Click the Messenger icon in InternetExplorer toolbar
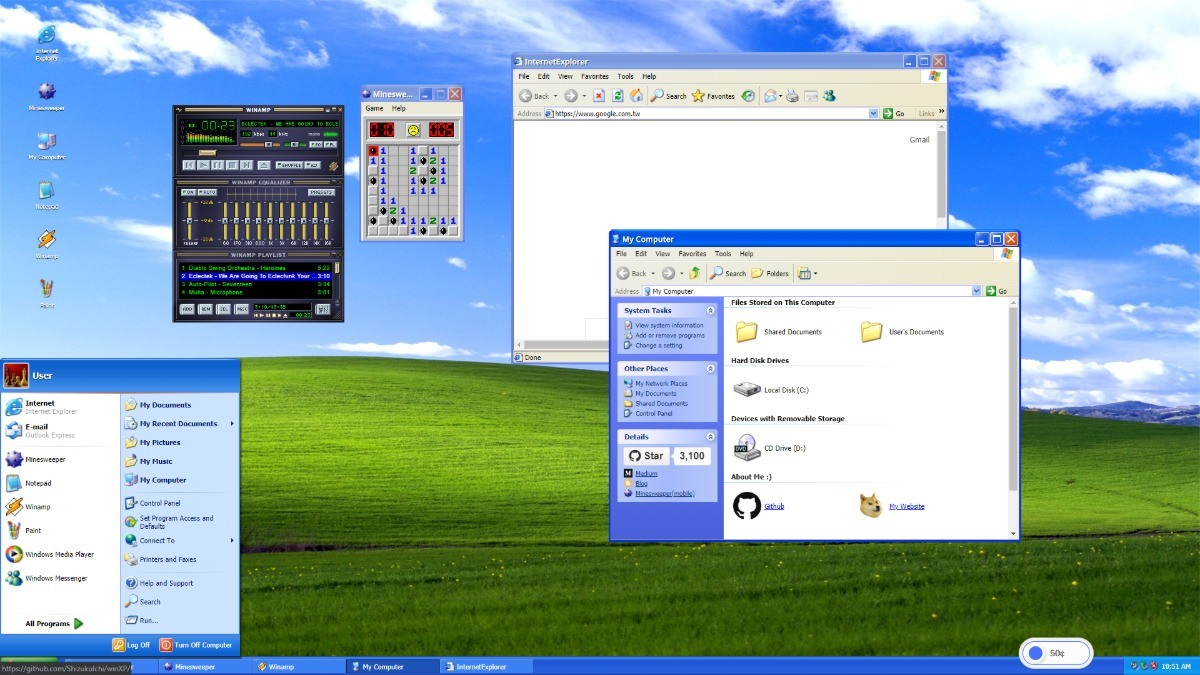 coord(829,96)
